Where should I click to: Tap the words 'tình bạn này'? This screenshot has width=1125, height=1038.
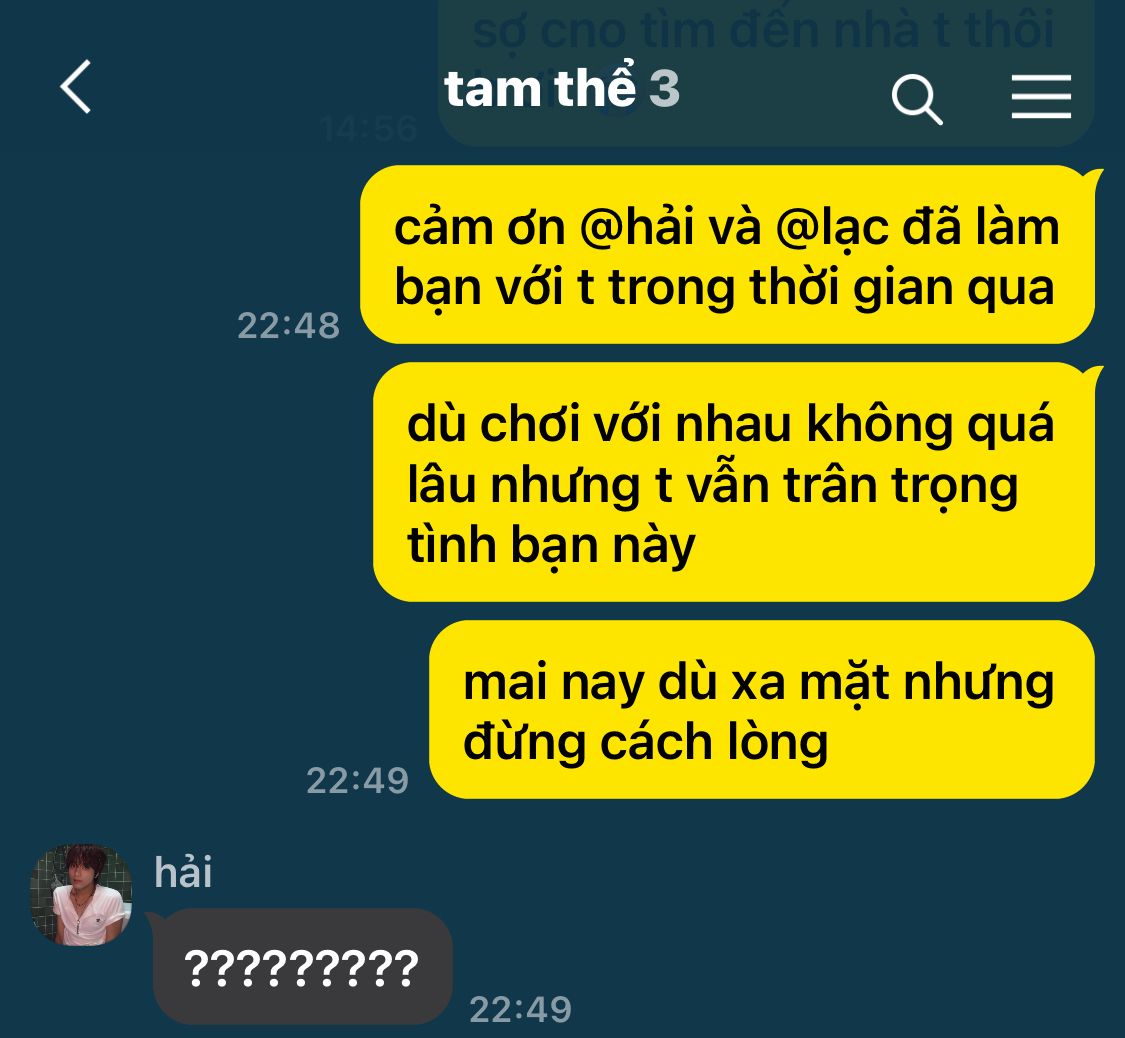coord(551,545)
